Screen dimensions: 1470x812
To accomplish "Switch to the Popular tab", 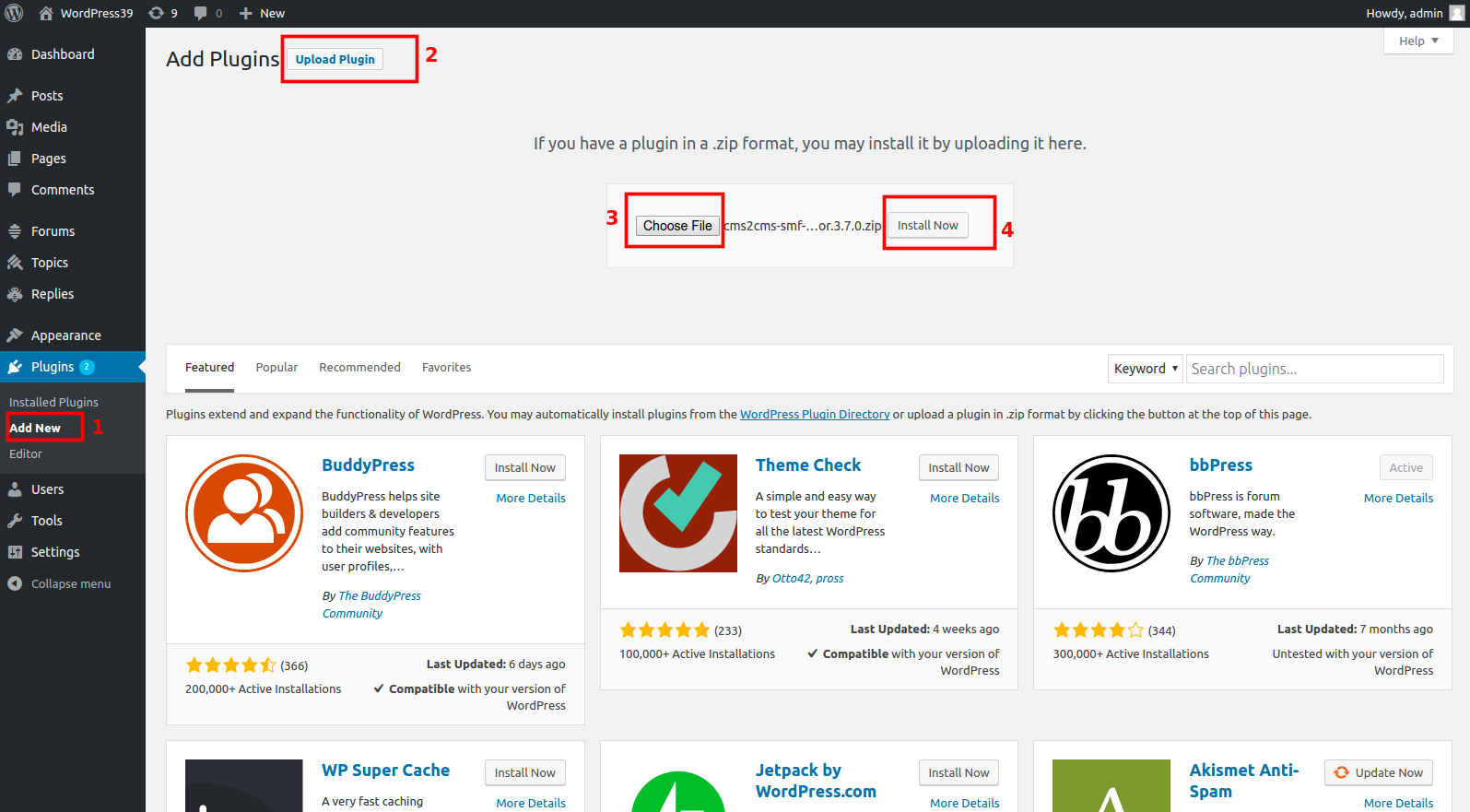I will tap(276, 367).
